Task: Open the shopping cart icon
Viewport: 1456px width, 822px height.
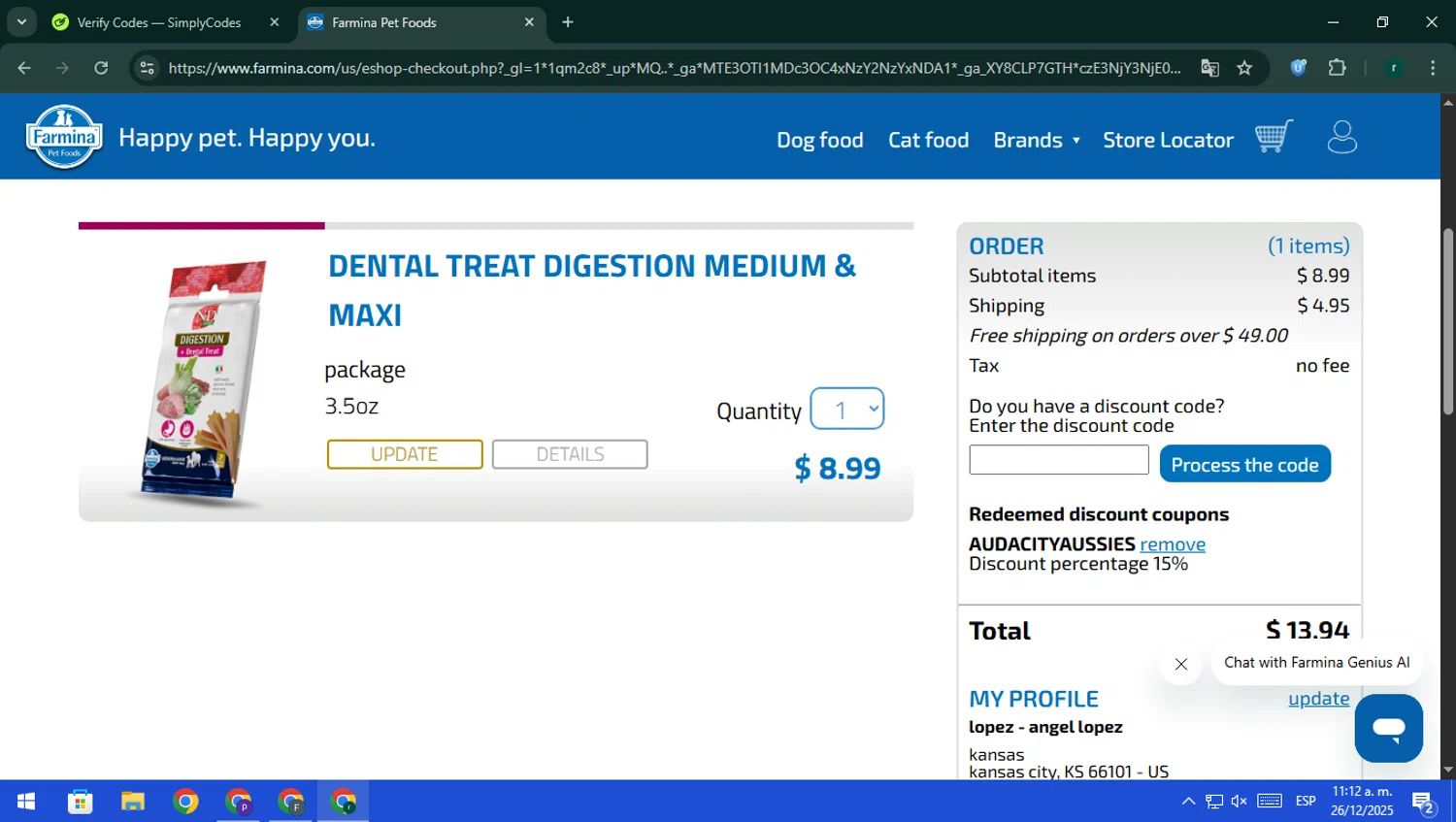Action: [x=1274, y=137]
